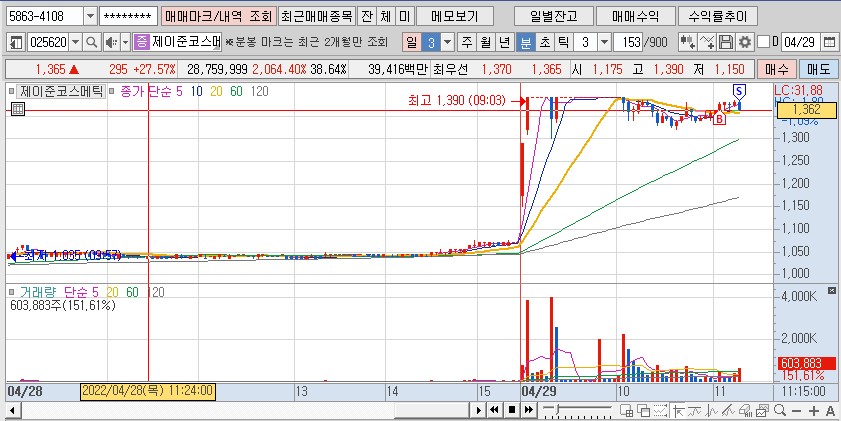
Task: Open chart settings gear icon
Action: coord(744,42)
